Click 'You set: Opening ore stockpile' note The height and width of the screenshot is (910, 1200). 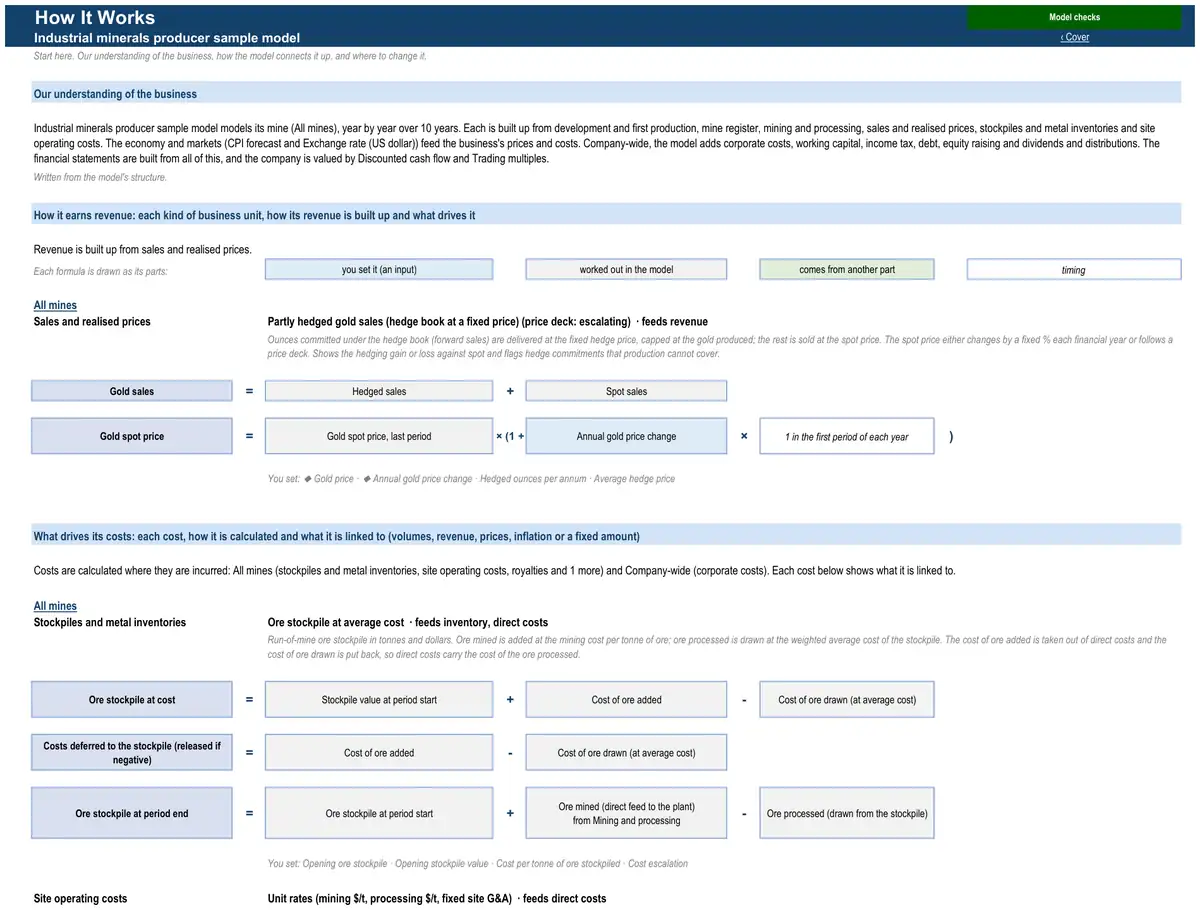click(x=478, y=863)
